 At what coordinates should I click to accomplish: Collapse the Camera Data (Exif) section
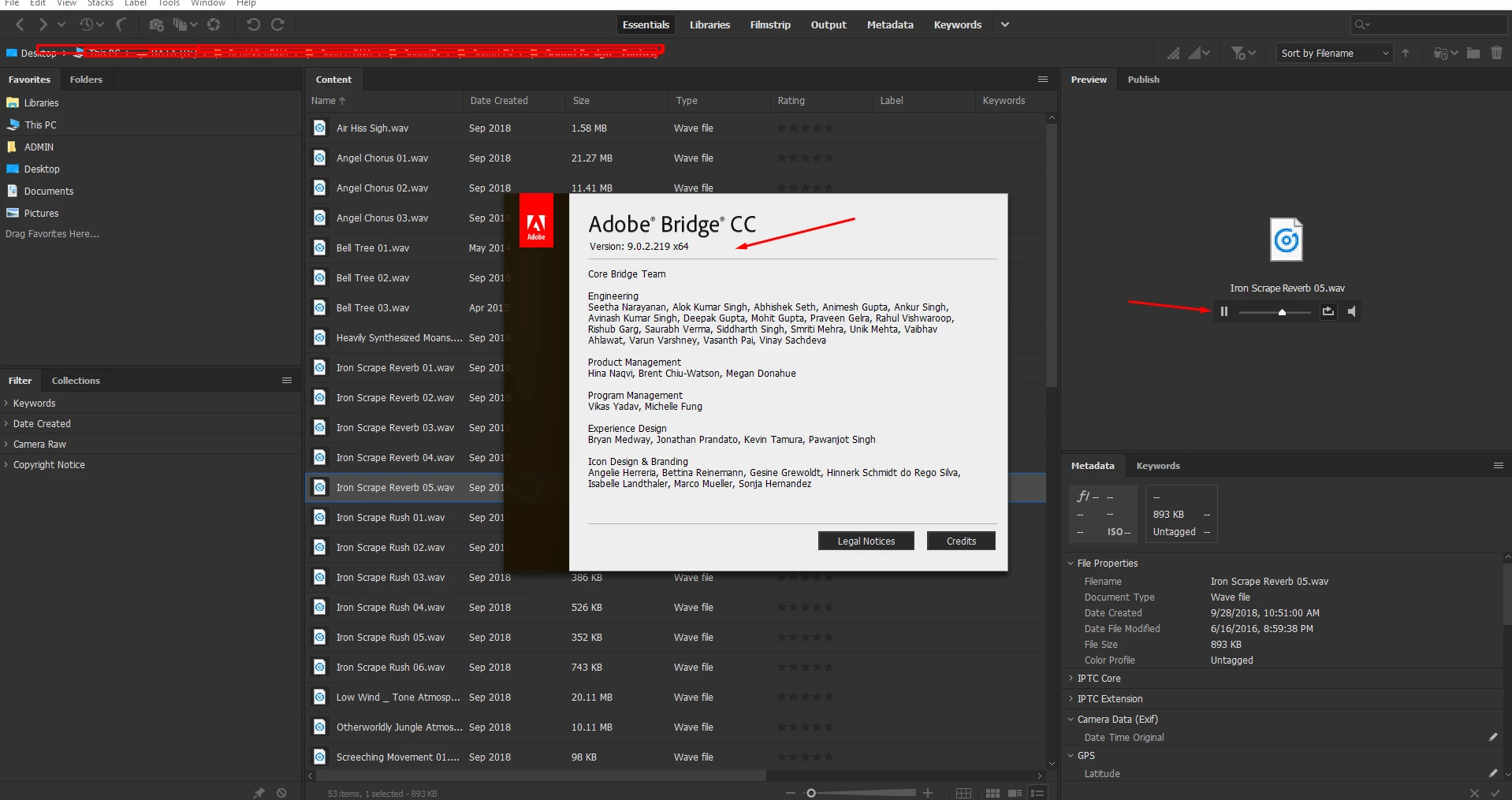1071,719
